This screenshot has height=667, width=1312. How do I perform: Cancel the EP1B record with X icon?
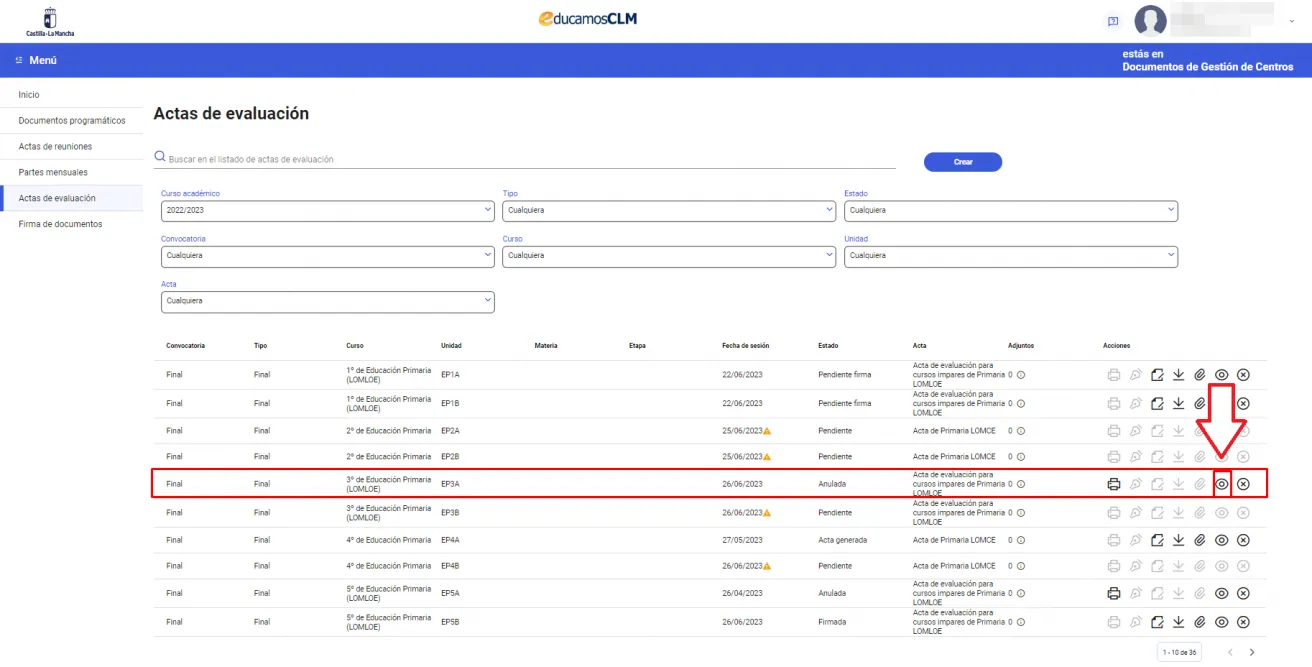(1243, 403)
